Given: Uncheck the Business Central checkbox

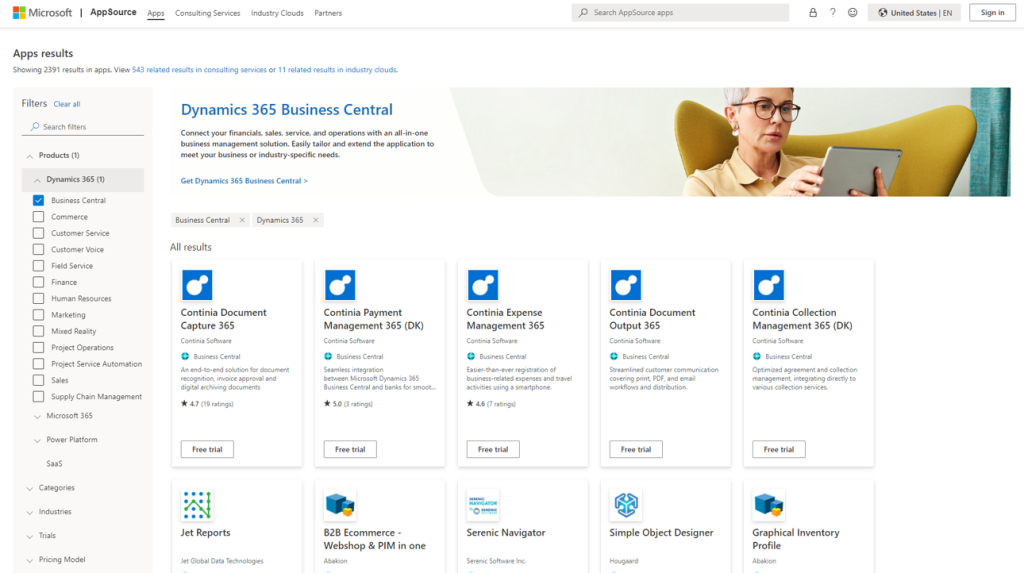Looking at the screenshot, I should 38,201.
